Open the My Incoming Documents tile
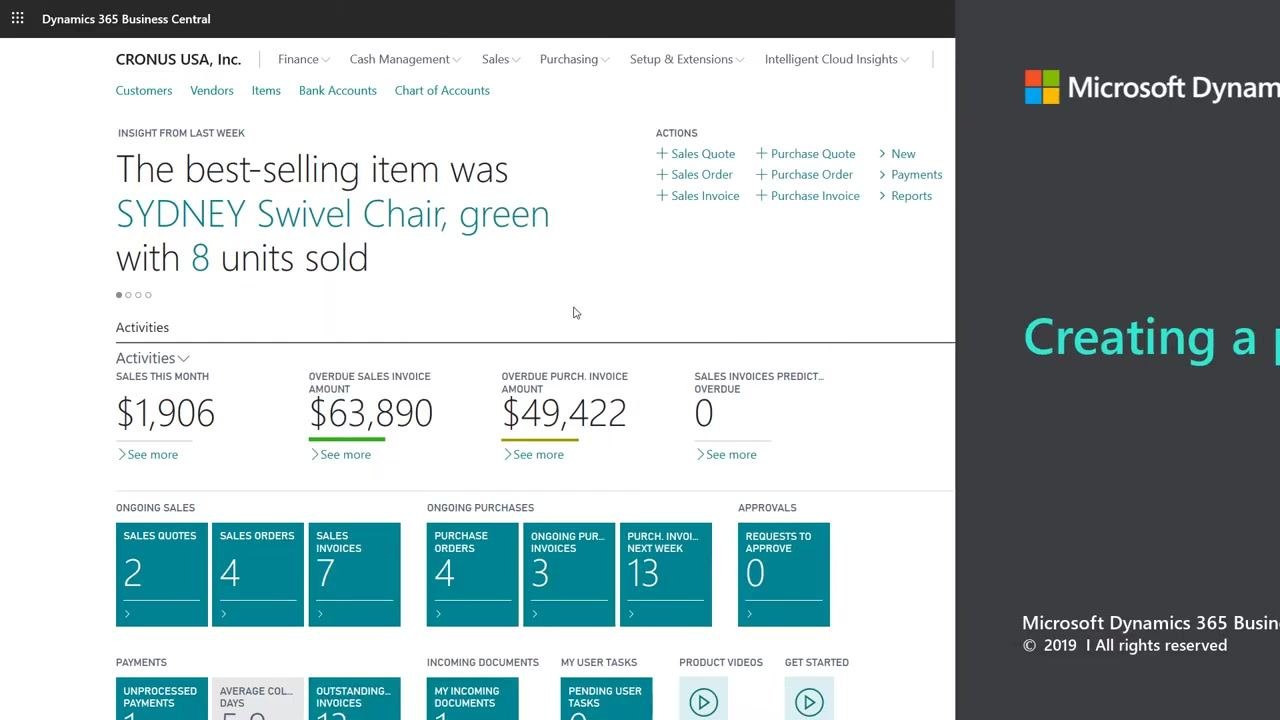Image resolution: width=1280 pixels, height=720 pixels. pyautogui.click(x=473, y=699)
